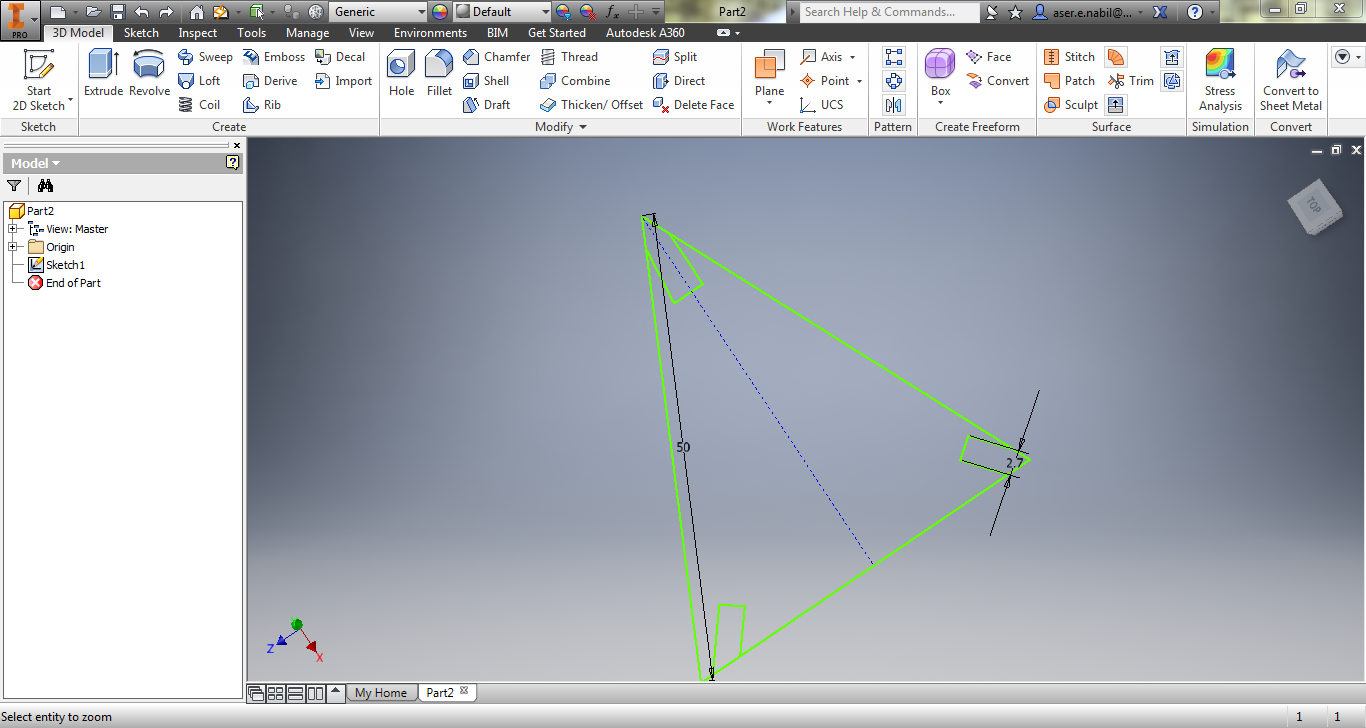Choose the Sweep feature
1366x728 pixels.
205,57
